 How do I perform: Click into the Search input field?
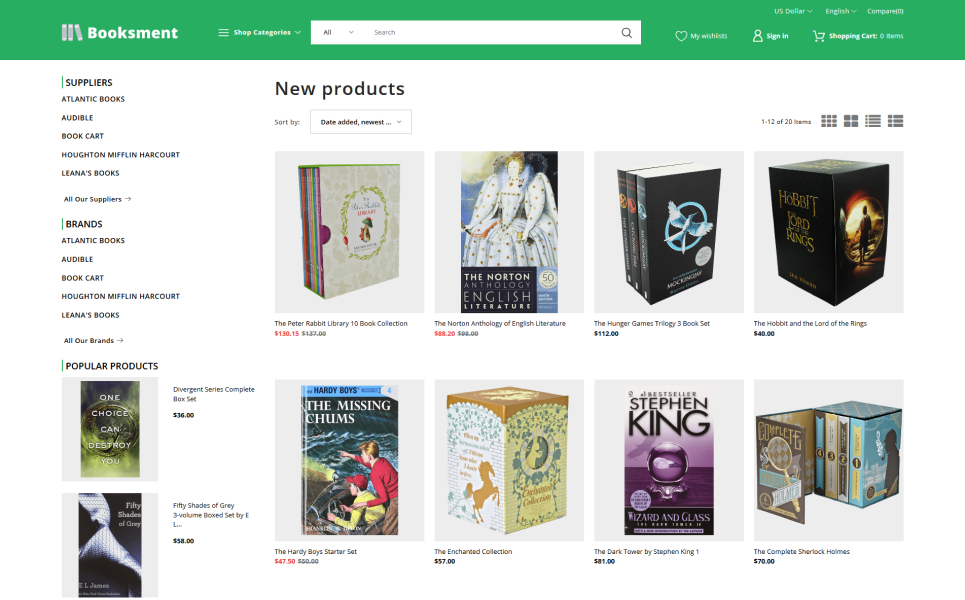click(x=490, y=33)
